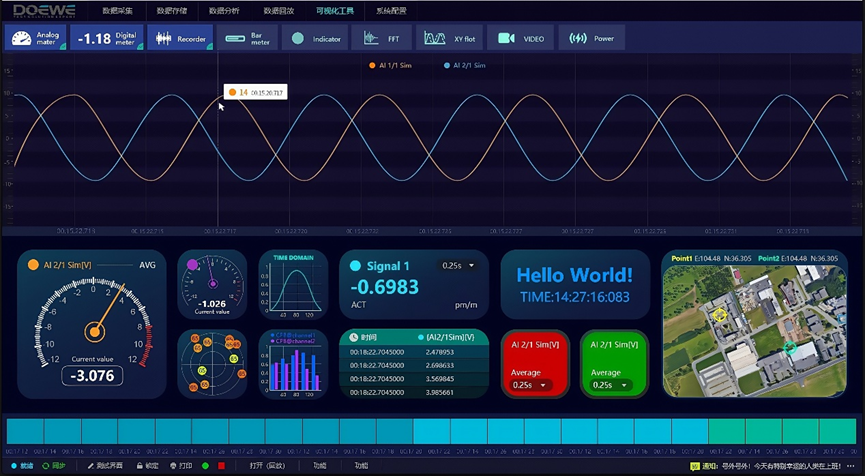The width and height of the screenshot is (865, 476).
Task: Toggle AI 1/1 Sim legend in chart
Action: coord(392,65)
